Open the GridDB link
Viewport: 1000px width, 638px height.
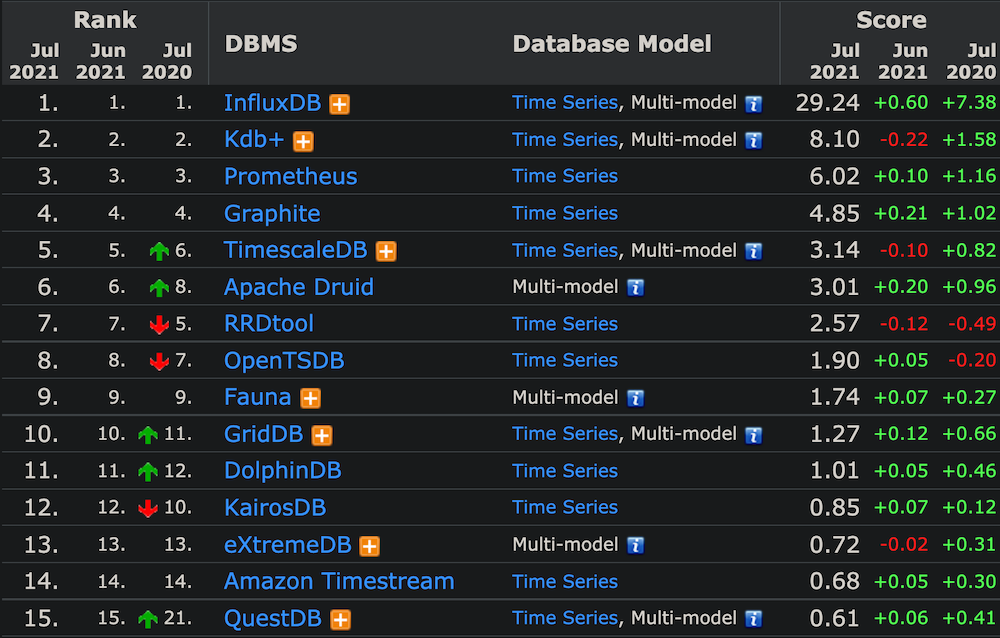coord(263,434)
